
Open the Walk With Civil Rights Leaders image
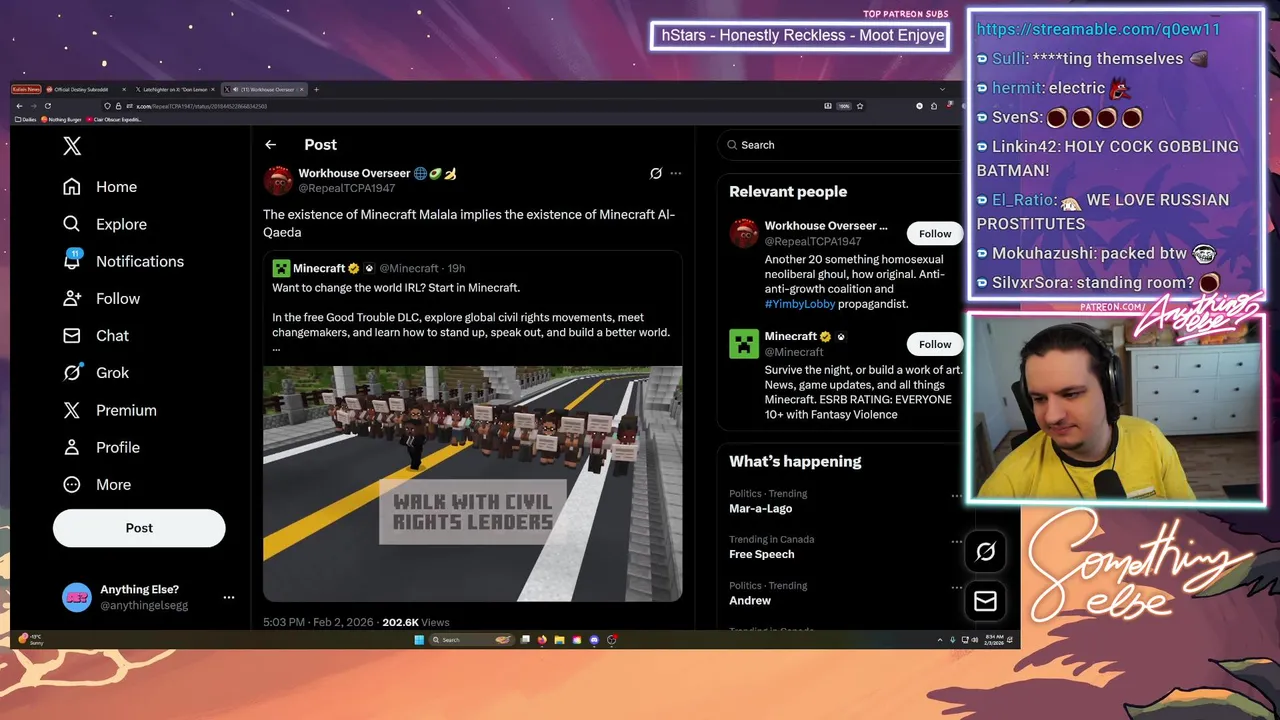pos(473,484)
